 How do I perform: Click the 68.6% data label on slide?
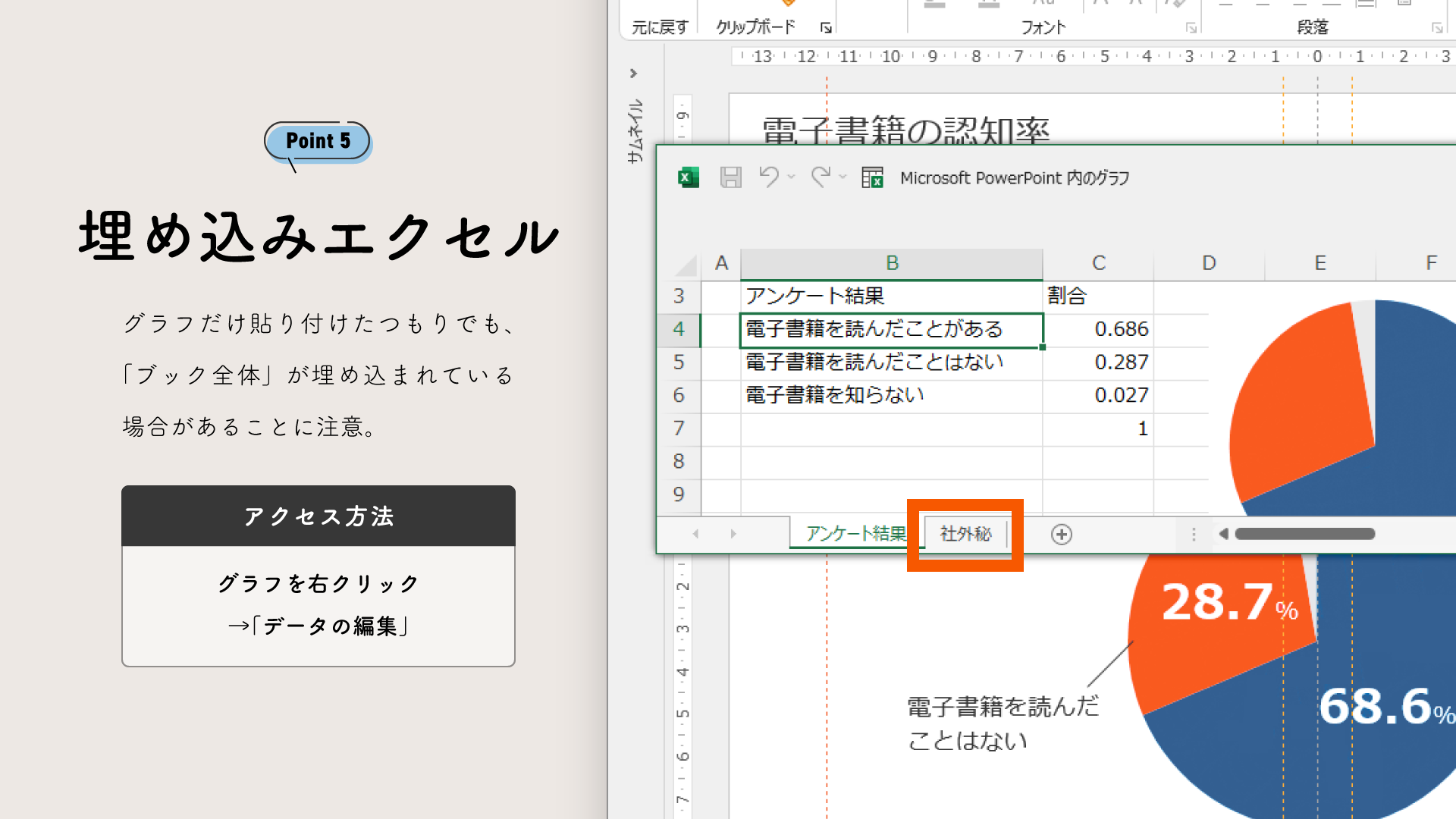pyautogui.click(x=1386, y=707)
